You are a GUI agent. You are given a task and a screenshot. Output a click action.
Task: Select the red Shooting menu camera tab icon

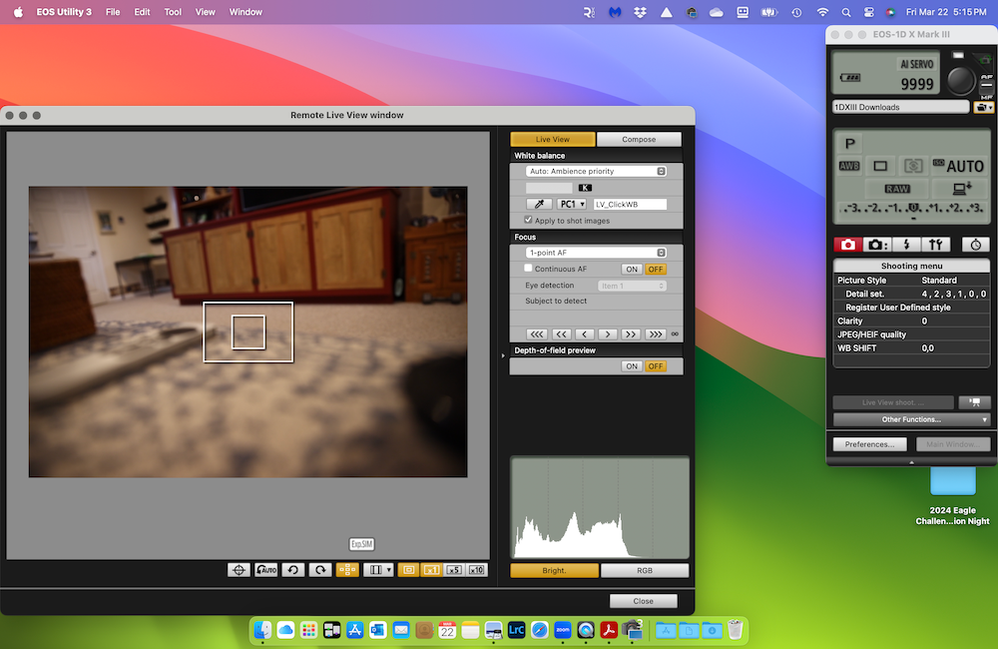[847, 244]
